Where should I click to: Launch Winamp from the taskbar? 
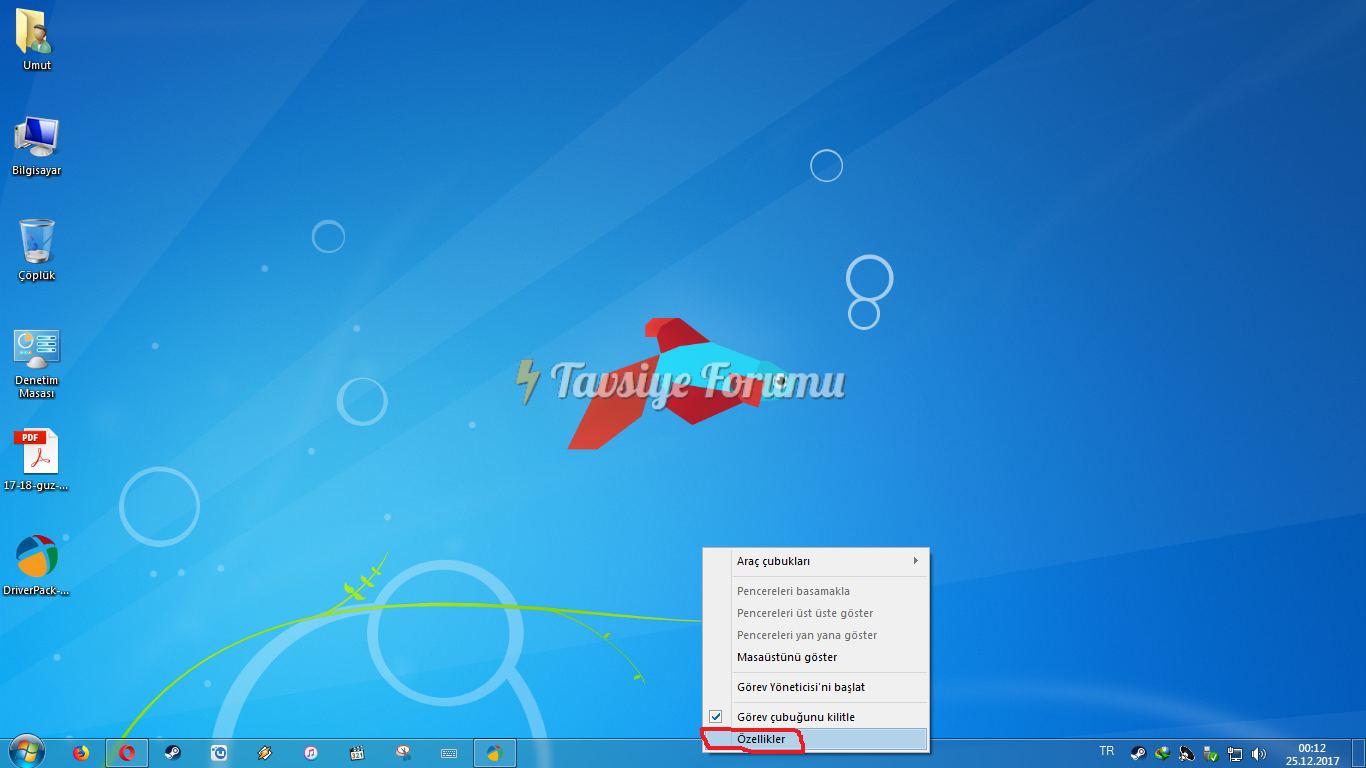pos(265,753)
